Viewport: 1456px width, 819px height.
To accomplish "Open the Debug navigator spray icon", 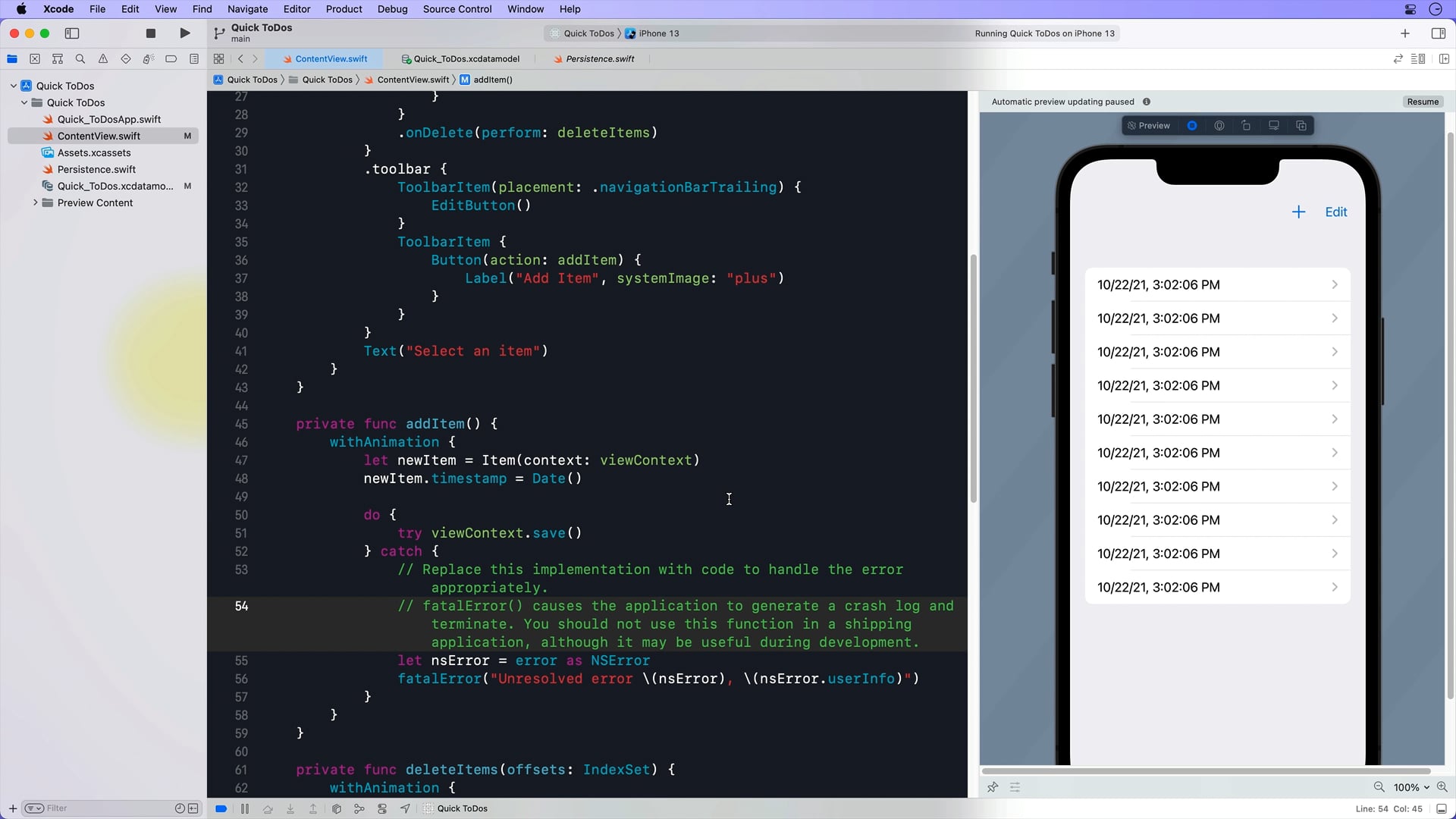I will pyautogui.click(x=149, y=59).
